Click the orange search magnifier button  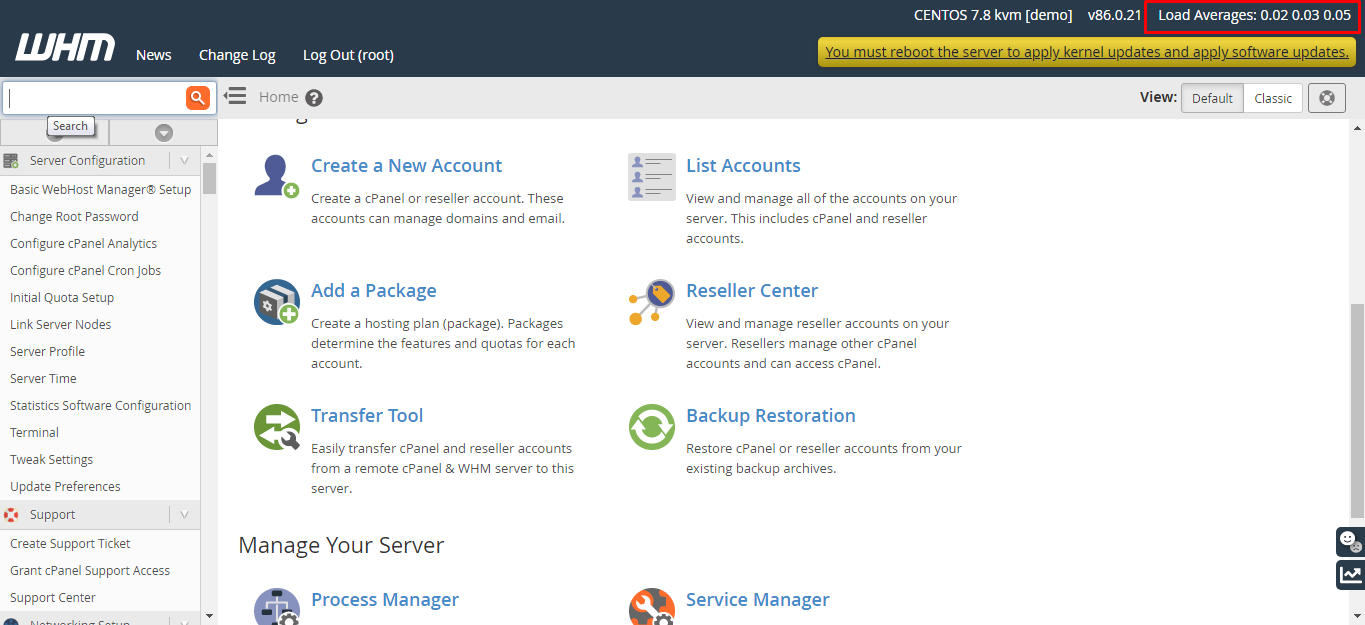pos(198,97)
